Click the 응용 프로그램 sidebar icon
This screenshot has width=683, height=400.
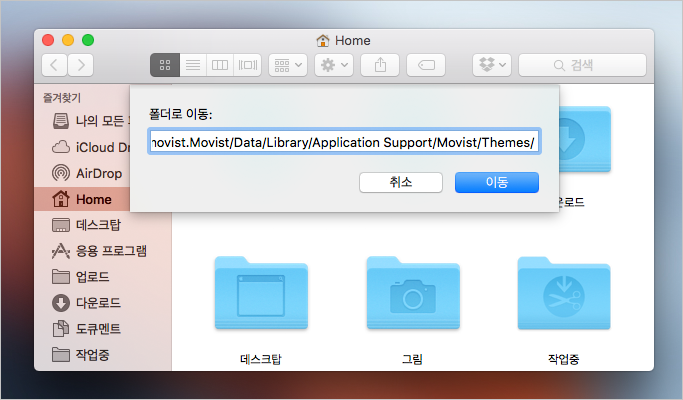[61, 251]
